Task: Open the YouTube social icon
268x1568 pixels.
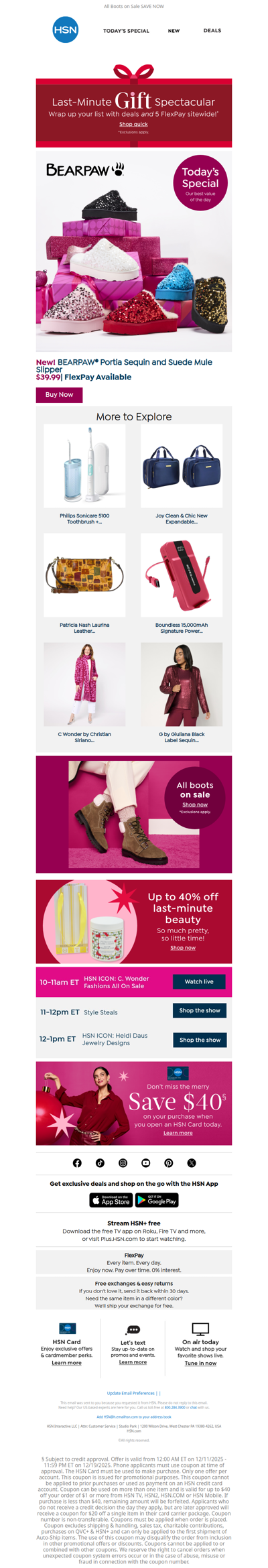Action: coord(145,1162)
